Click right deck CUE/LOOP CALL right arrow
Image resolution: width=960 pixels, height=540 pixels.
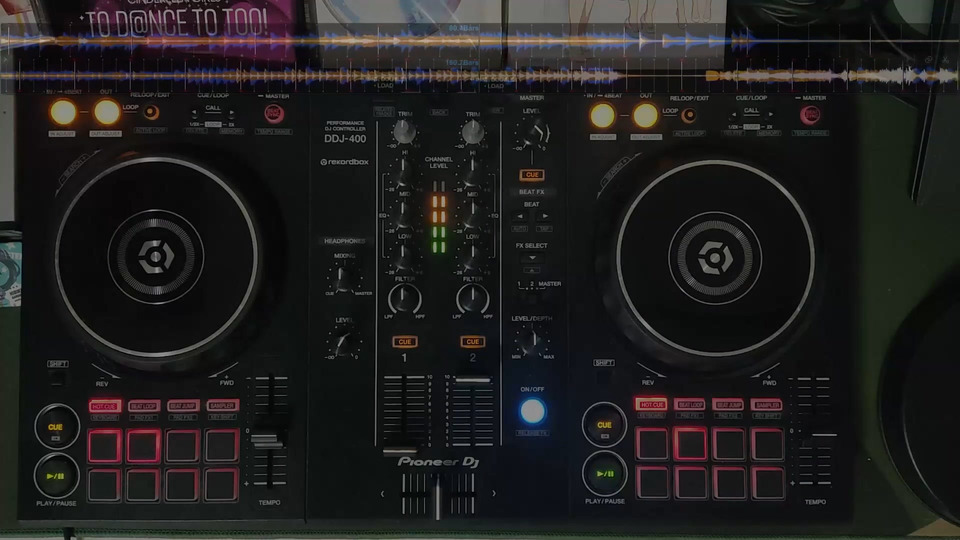pyautogui.click(x=770, y=115)
